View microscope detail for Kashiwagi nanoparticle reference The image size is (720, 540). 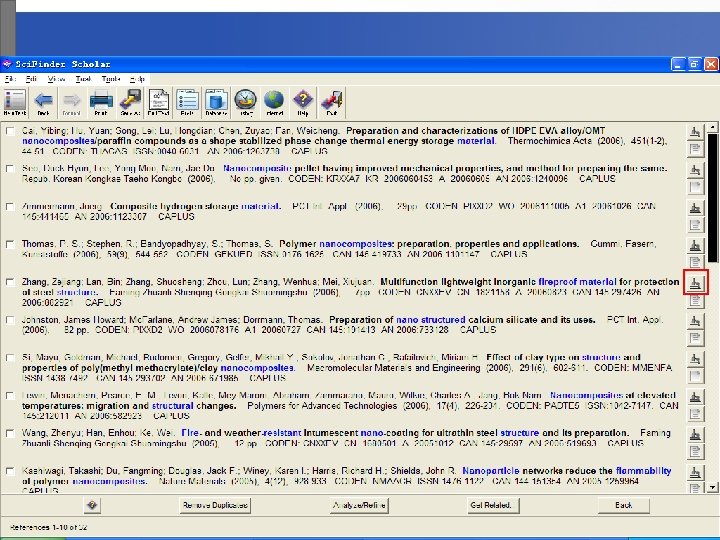pyautogui.click(x=696, y=472)
